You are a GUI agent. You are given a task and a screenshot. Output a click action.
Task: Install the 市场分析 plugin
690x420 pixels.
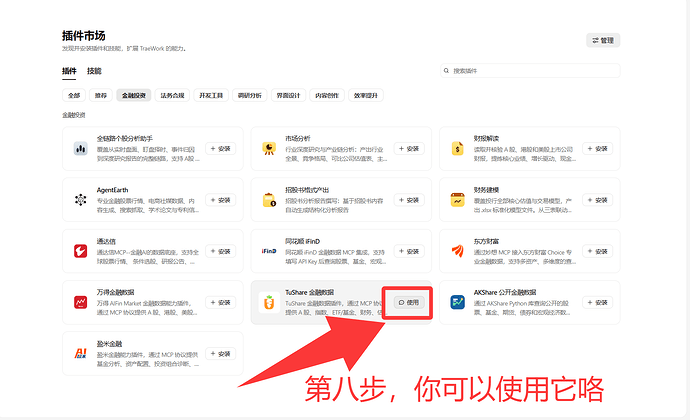[409, 149]
